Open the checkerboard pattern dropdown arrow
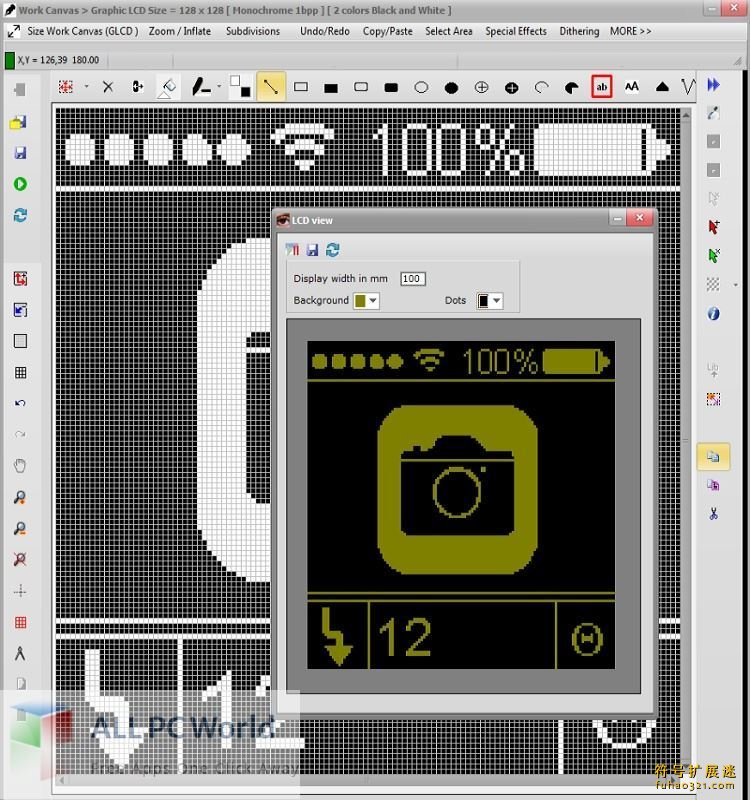Screen dimensions: 750x800 click(735, 285)
